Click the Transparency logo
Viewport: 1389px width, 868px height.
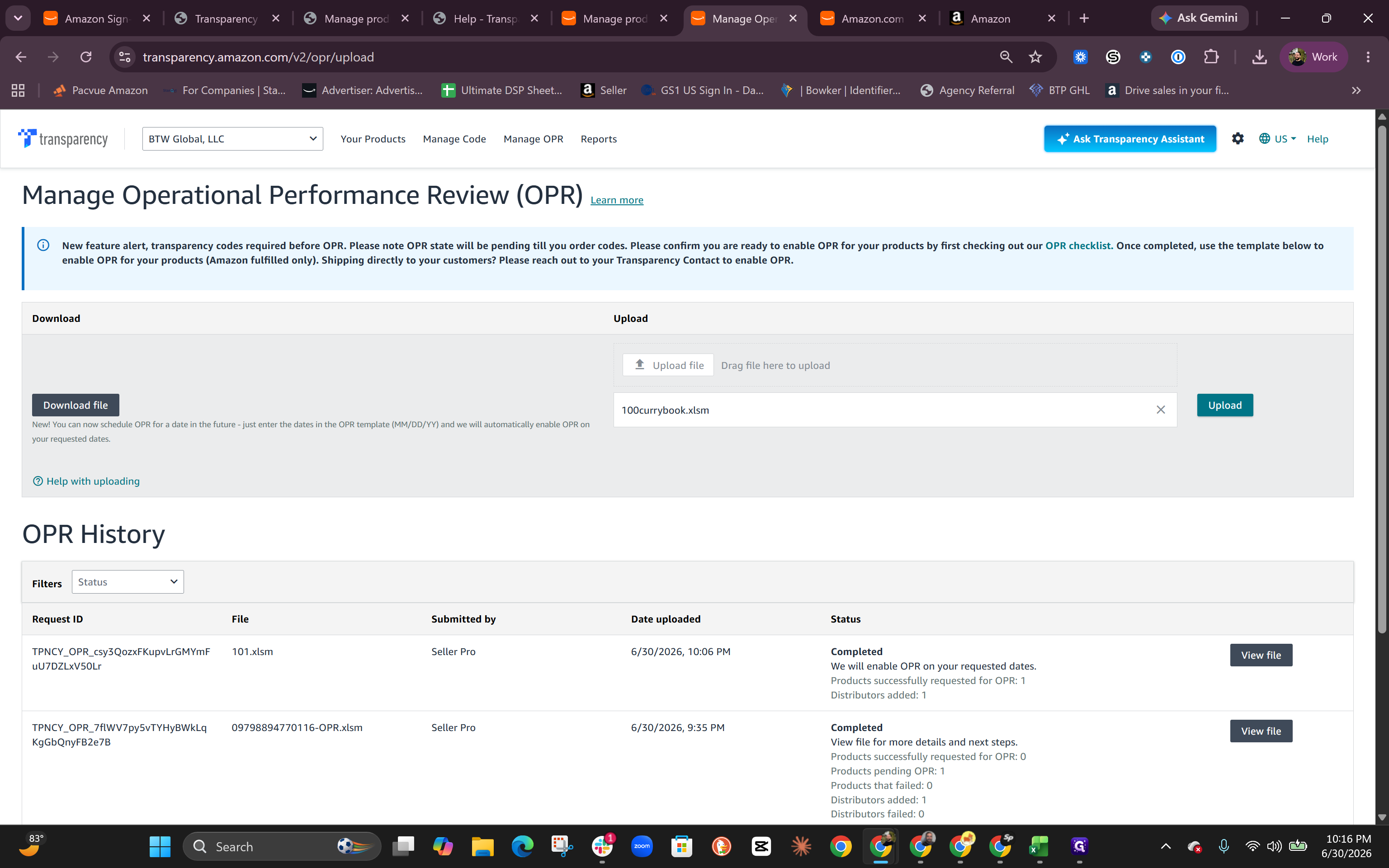[63, 138]
